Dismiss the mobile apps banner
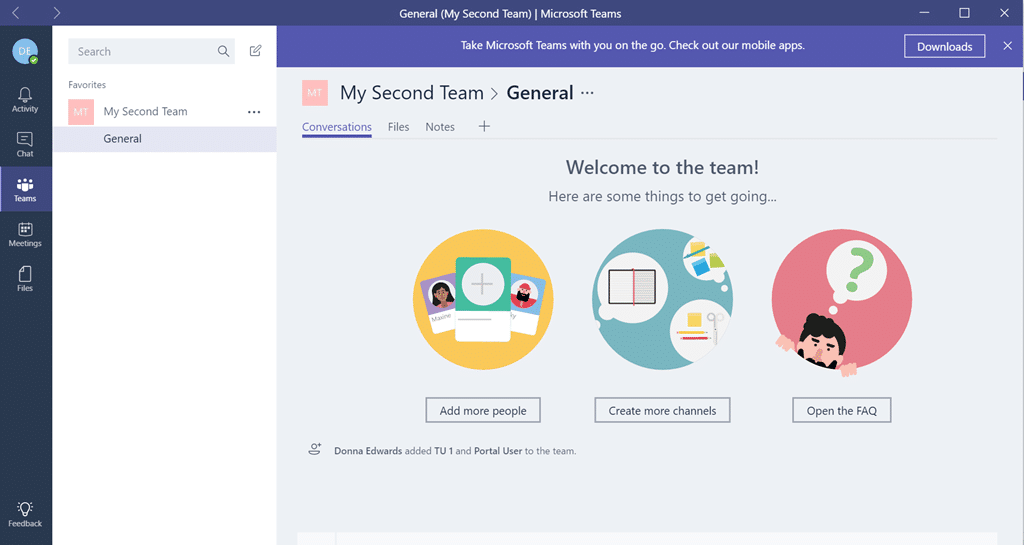Screen dimensions: 1024x545 (x=1008, y=46)
